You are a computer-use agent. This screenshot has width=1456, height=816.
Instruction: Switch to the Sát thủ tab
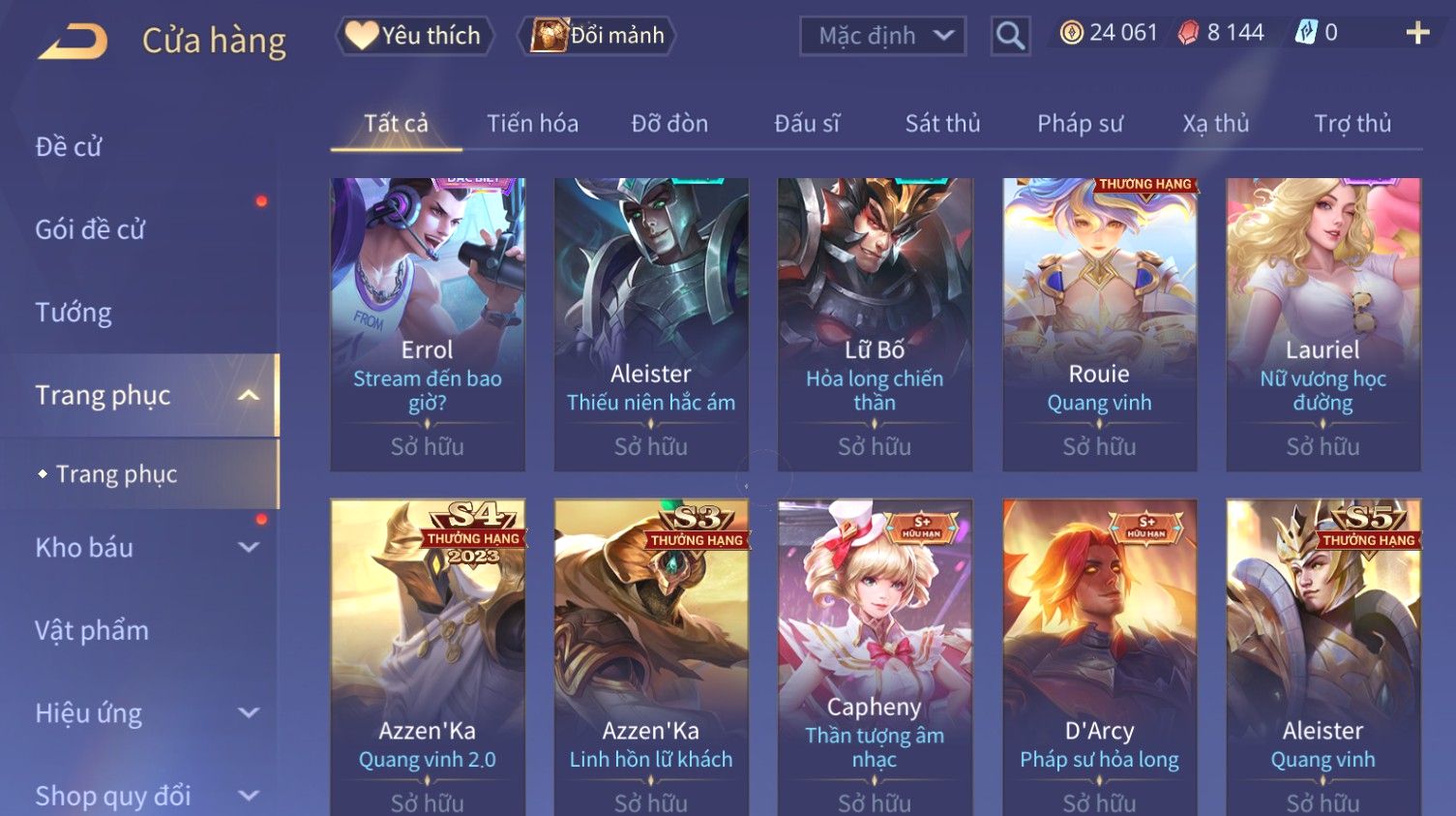pos(942,124)
